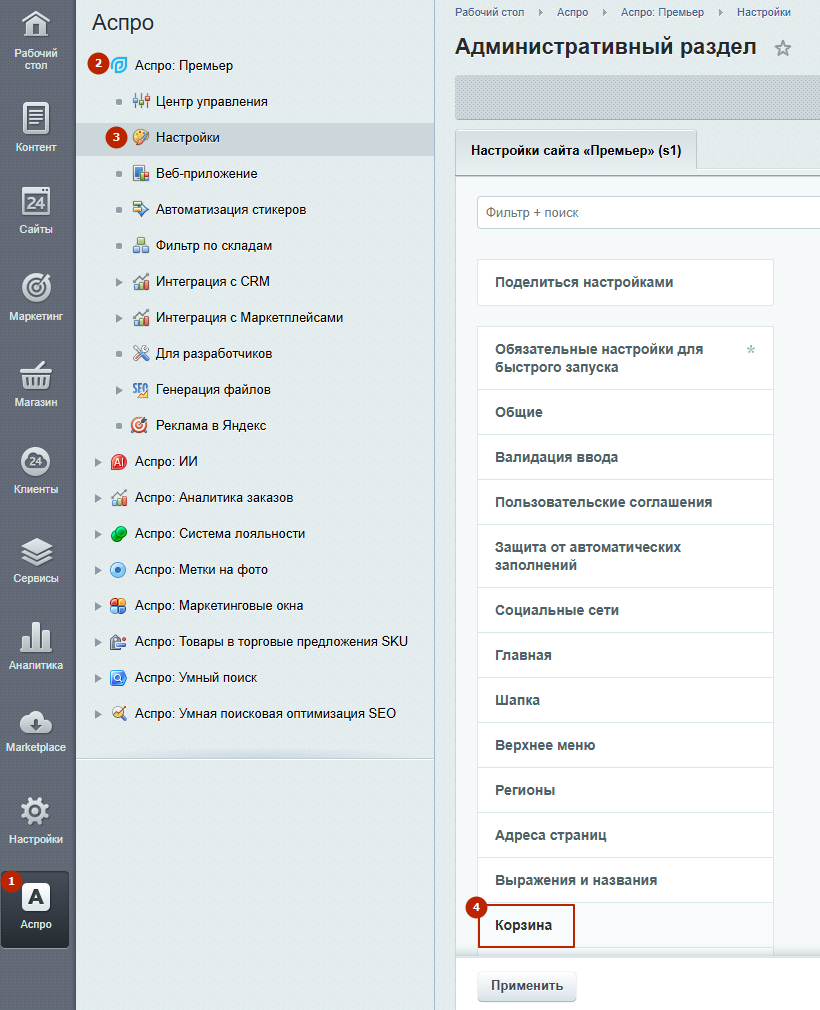
Task: Go to Аспро: Премьер breadcrumb link
Action: tap(662, 12)
